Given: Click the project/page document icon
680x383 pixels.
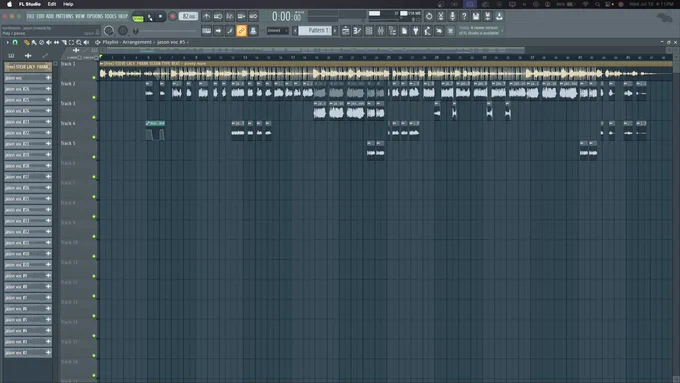Looking at the screenshot, I should [x=404, y=31].
